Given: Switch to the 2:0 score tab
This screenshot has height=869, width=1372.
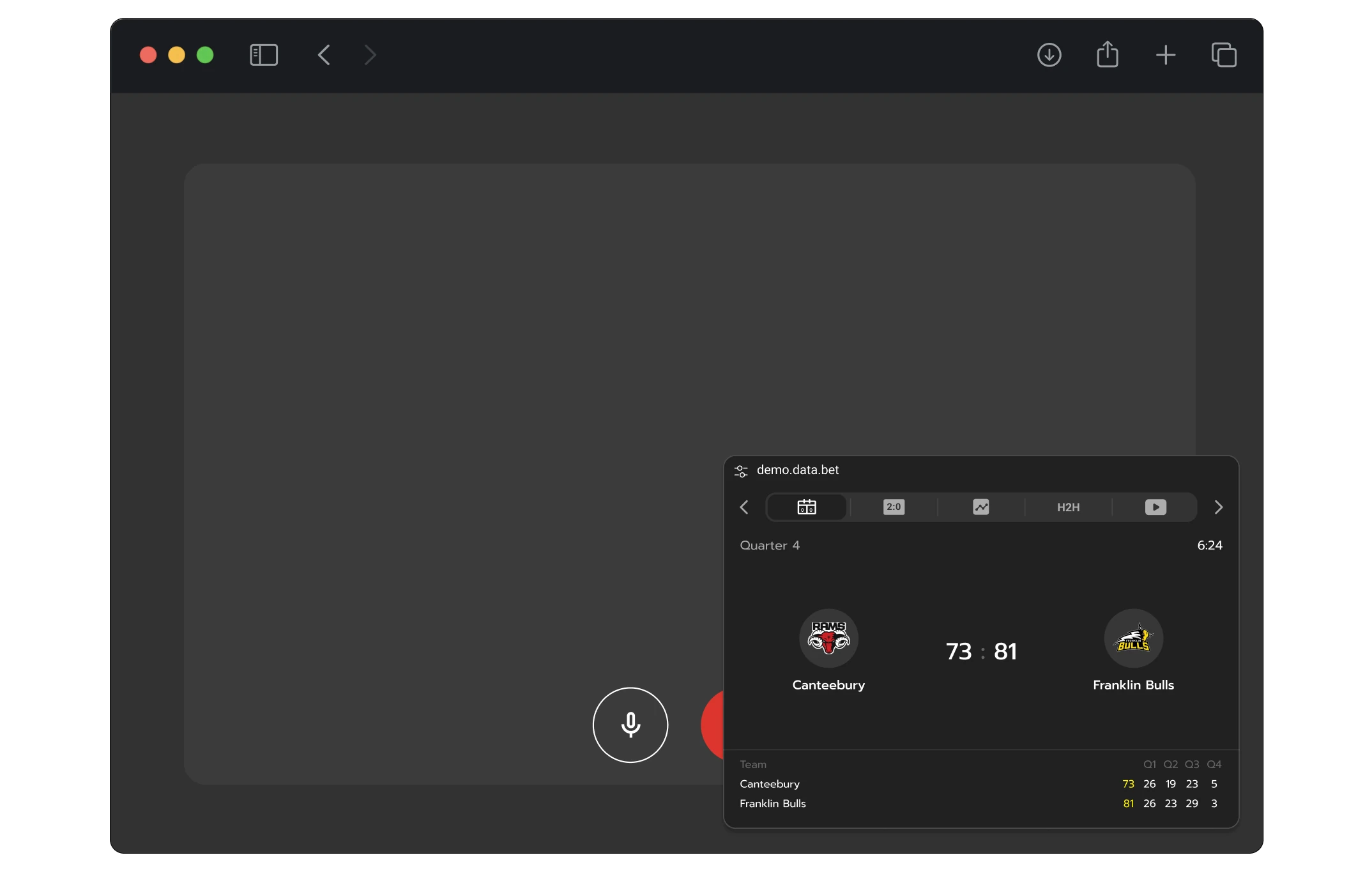Looking at the screenshot, I should 894,507.
